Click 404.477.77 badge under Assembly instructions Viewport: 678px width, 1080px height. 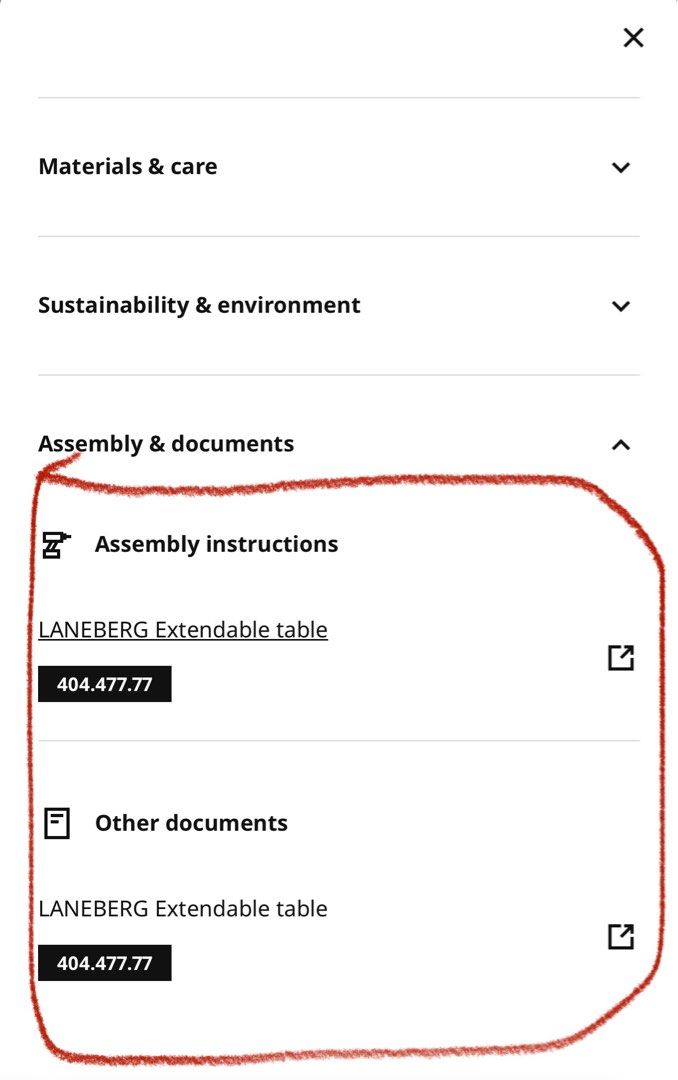(105, 685)
